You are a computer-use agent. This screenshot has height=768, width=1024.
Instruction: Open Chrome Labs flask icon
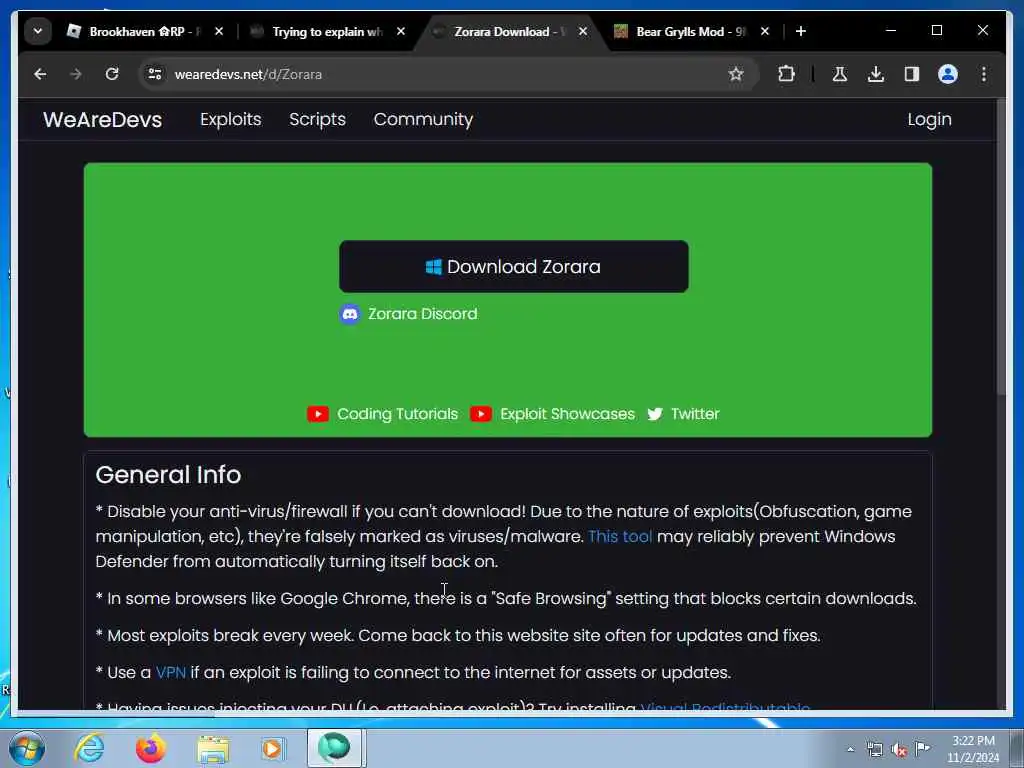click(x=840, y=74)
